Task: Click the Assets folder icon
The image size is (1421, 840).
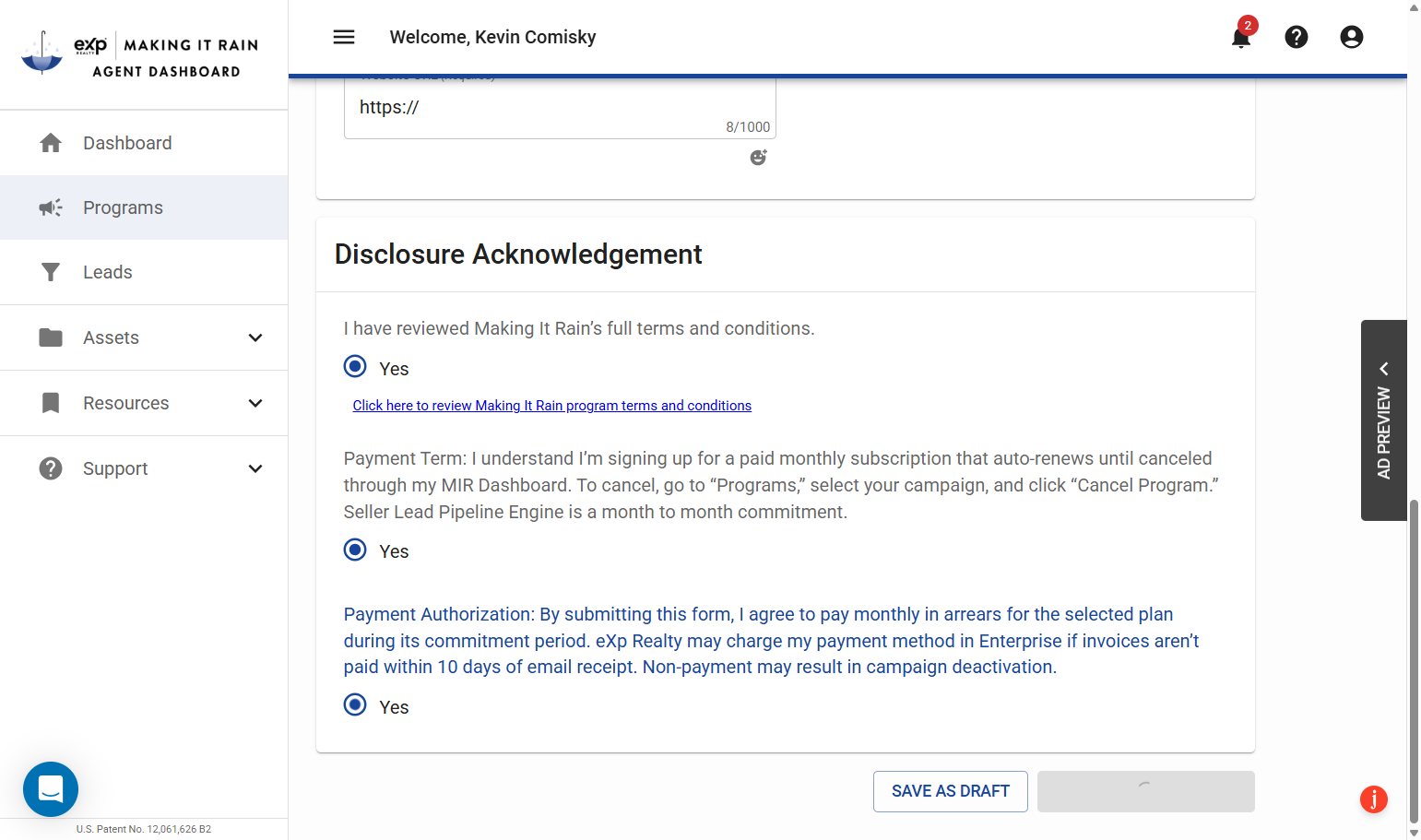Action: tap(51, 337)
